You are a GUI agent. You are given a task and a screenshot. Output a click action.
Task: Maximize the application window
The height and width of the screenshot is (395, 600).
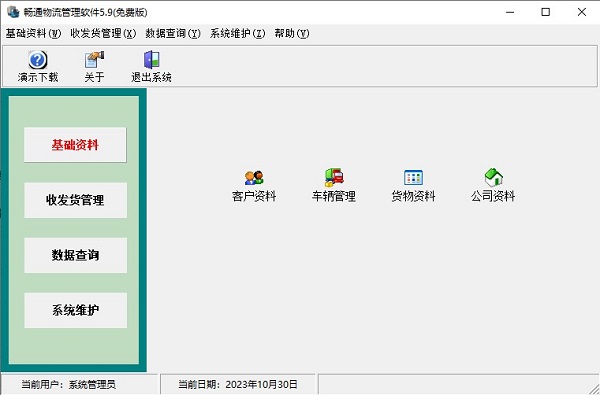pyautogui.click(x=546, y=12)
